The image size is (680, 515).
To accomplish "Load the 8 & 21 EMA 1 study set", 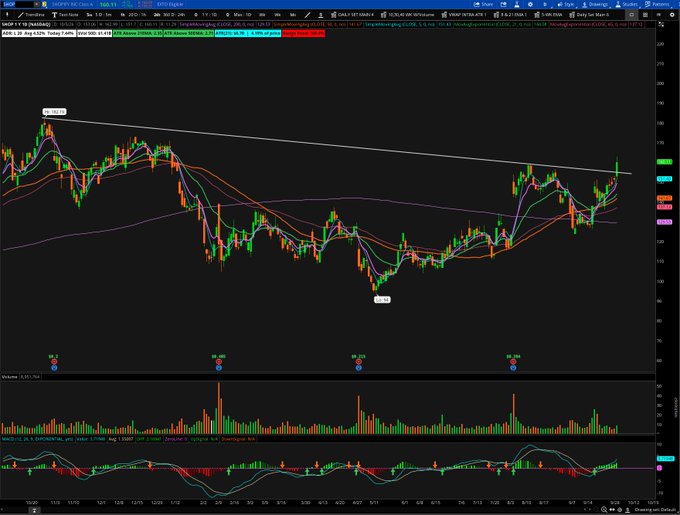I will [x=510, y=15].
